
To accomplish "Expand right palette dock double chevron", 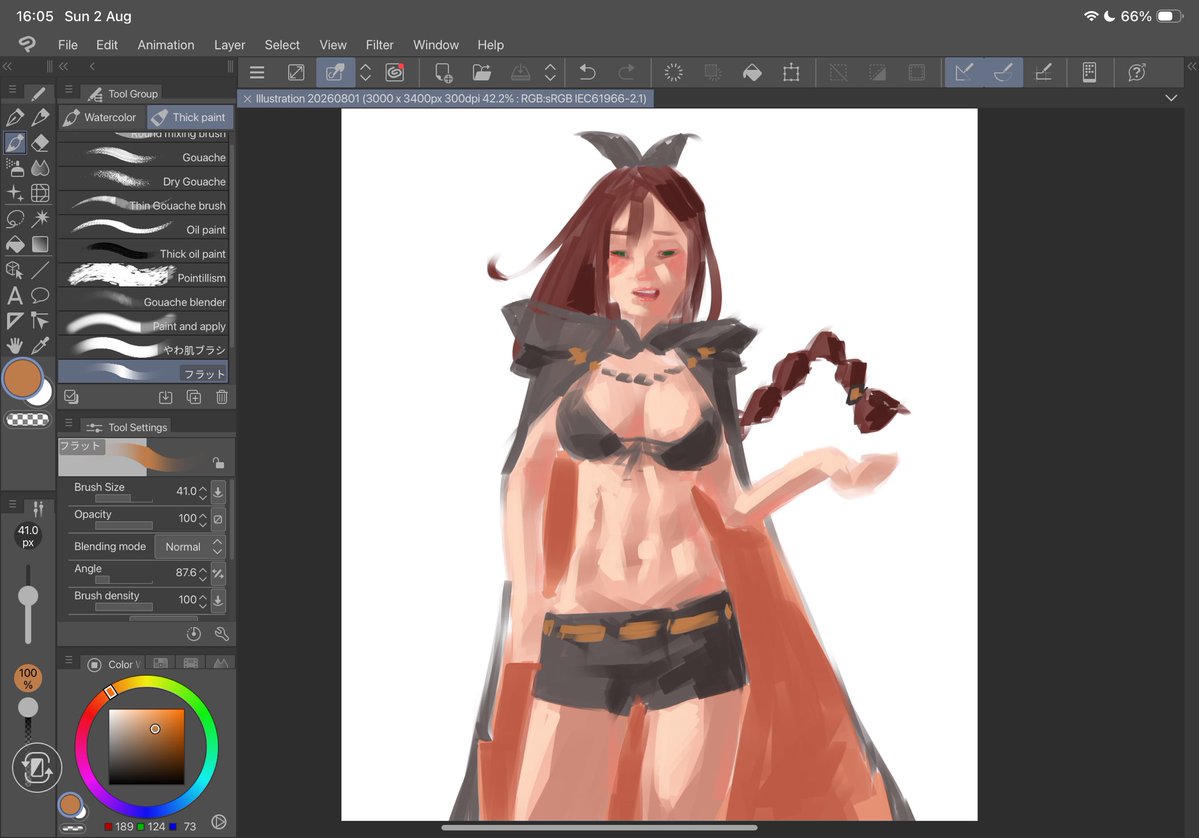I will coord(1191,67).
